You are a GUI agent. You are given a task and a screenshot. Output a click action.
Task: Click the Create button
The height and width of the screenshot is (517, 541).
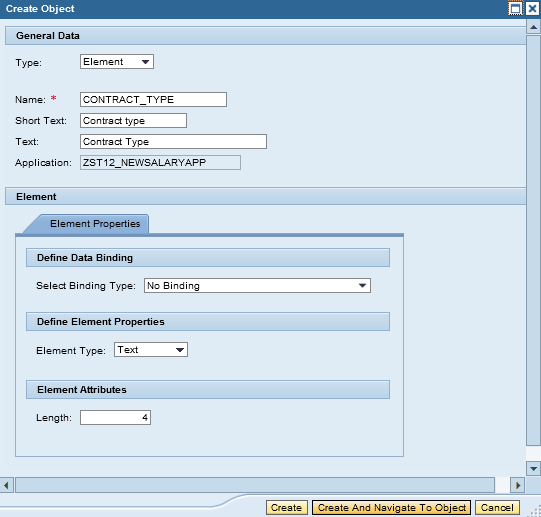pos(286,508)
